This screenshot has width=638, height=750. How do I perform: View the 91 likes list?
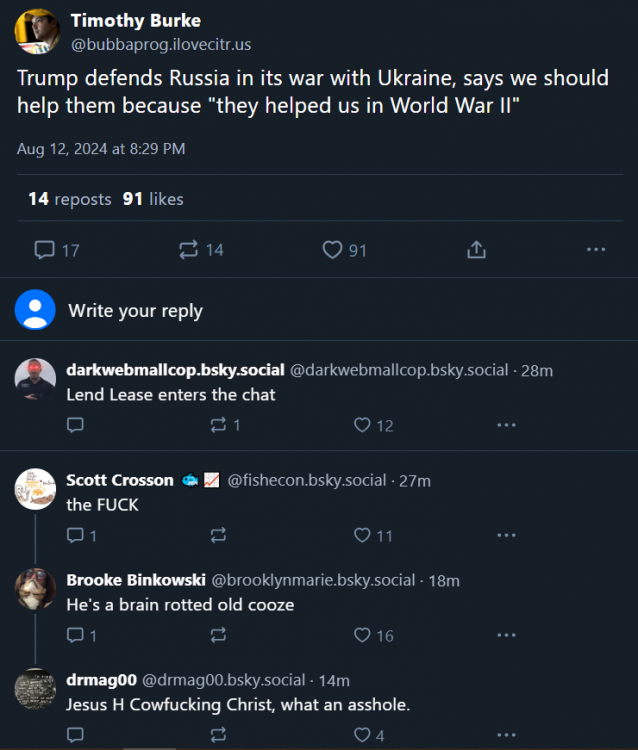(153, 199)
